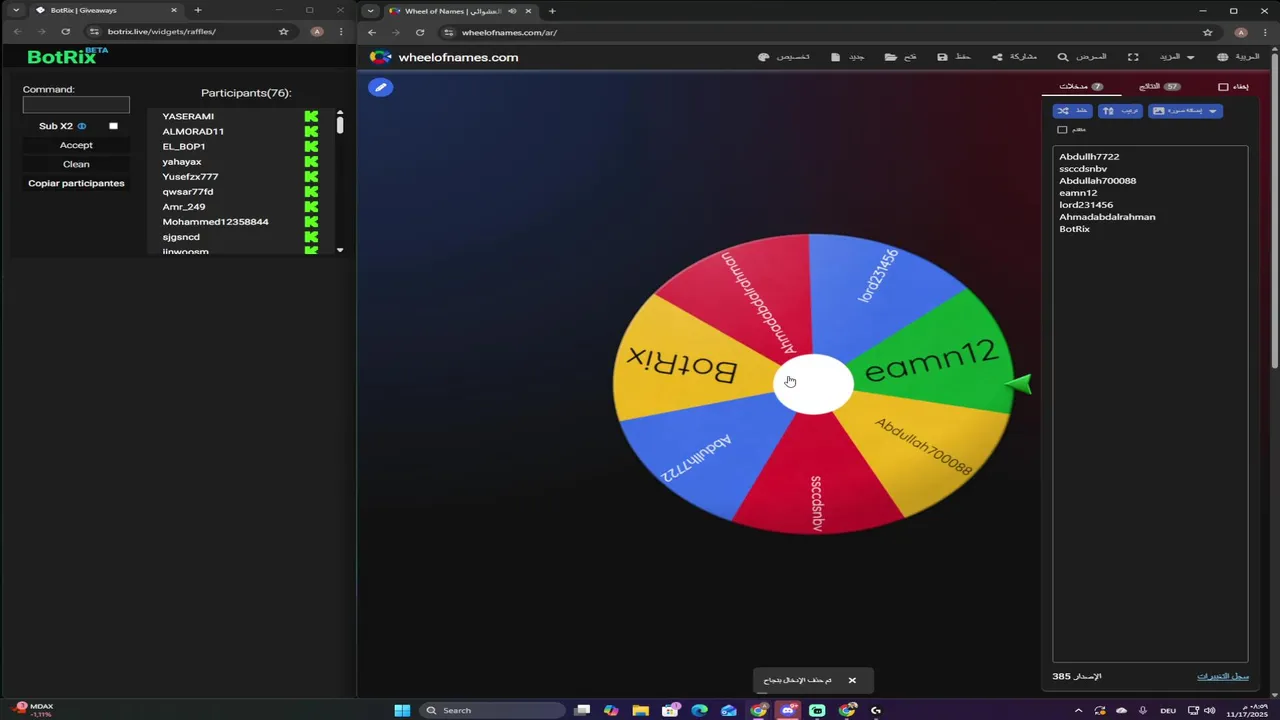Open Discord from the taskbar
1280x720 pixels.
(788, 710)
